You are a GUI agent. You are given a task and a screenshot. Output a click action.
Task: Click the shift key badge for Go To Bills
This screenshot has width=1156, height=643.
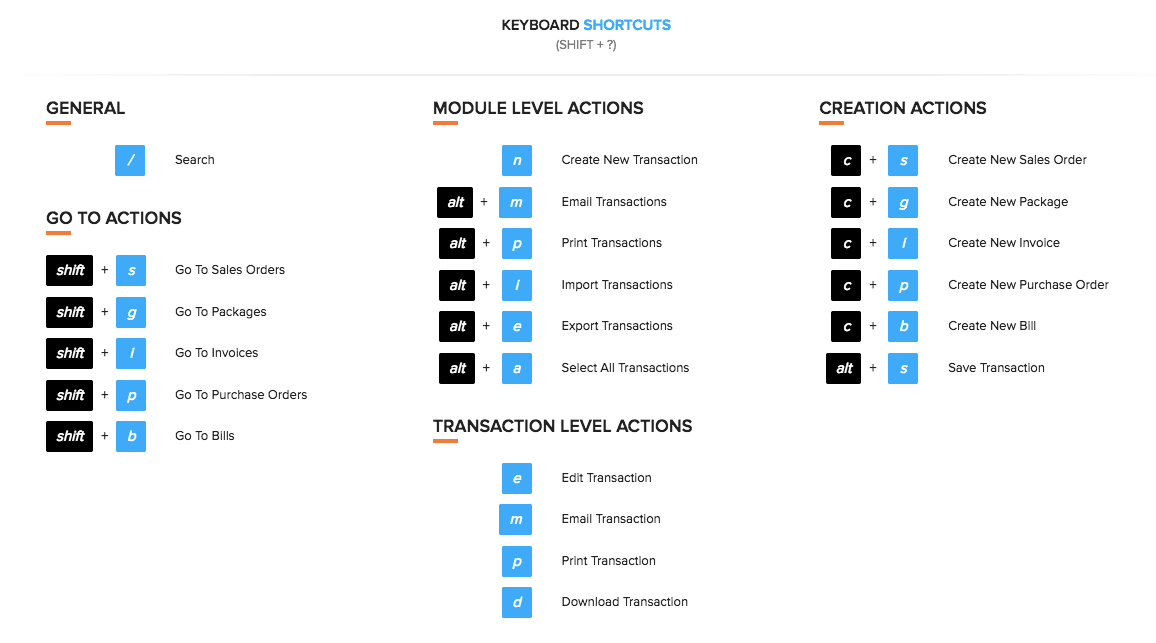pos(69,436)
